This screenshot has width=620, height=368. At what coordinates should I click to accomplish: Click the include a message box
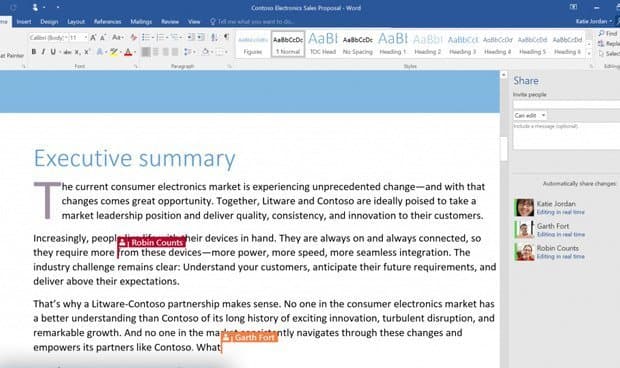coord(566,136)
